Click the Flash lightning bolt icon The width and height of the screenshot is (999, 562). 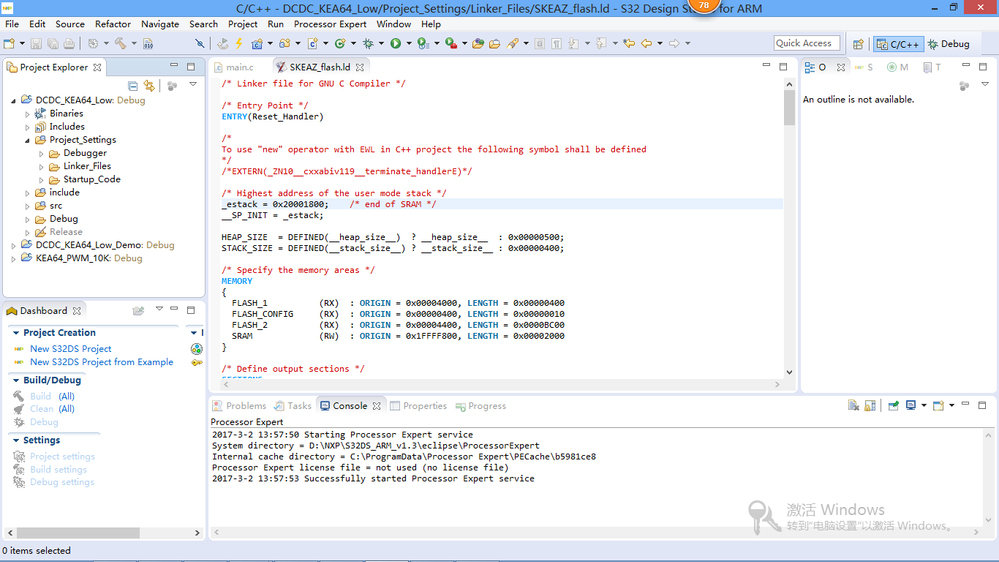pos(239,43)
